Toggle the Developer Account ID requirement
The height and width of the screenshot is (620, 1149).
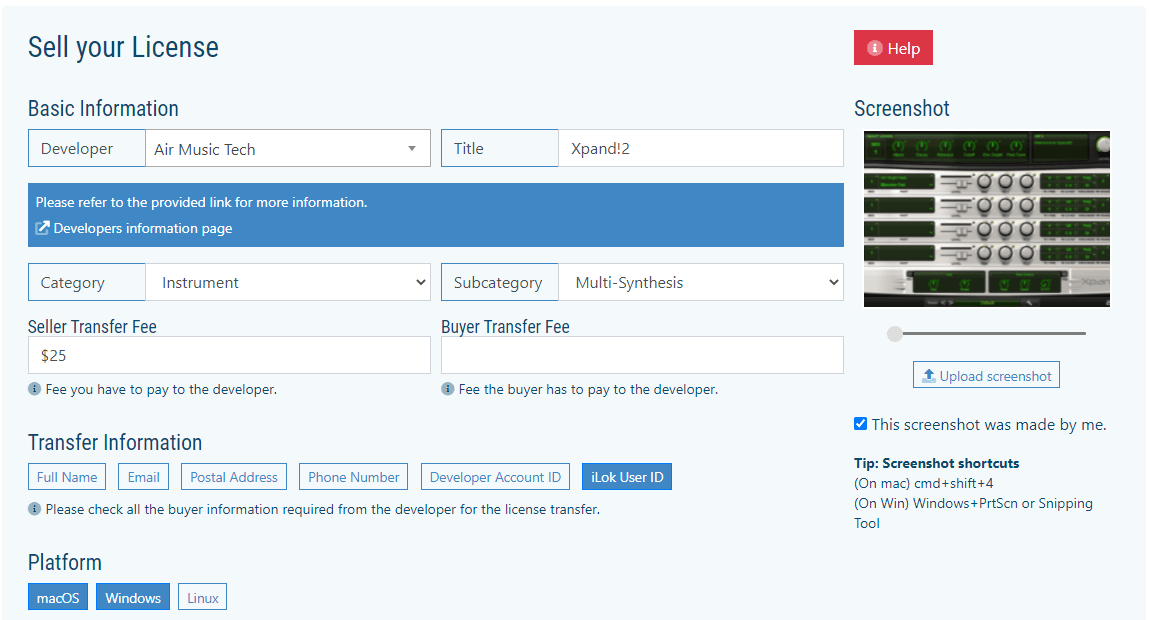[x=495, y=476]
